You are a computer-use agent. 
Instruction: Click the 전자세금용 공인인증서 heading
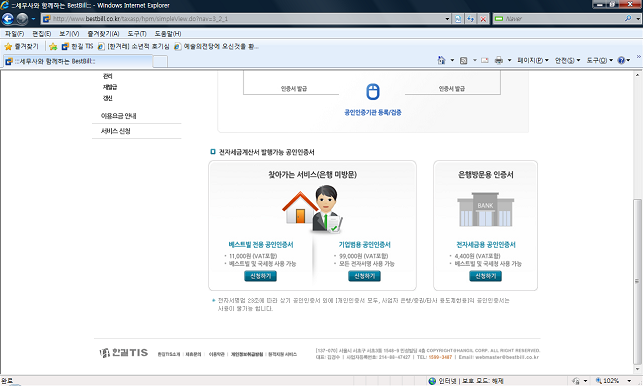pos(486,245)
